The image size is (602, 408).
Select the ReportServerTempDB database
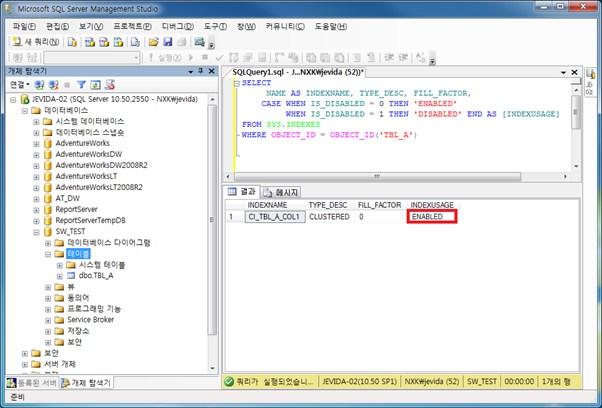click(91, 220)
